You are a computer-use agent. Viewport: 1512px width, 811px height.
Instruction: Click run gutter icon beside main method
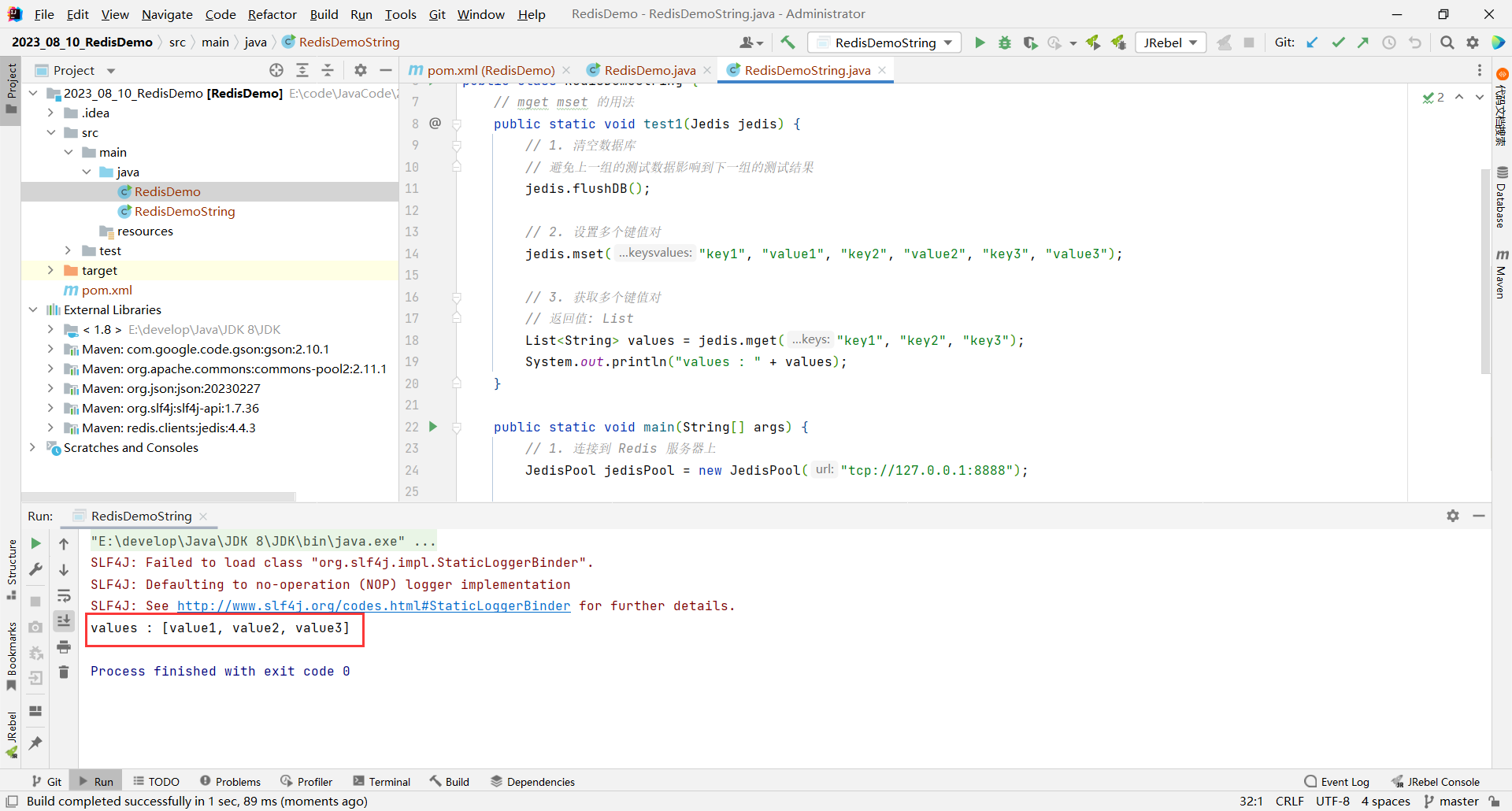click(x=432, y=426)
